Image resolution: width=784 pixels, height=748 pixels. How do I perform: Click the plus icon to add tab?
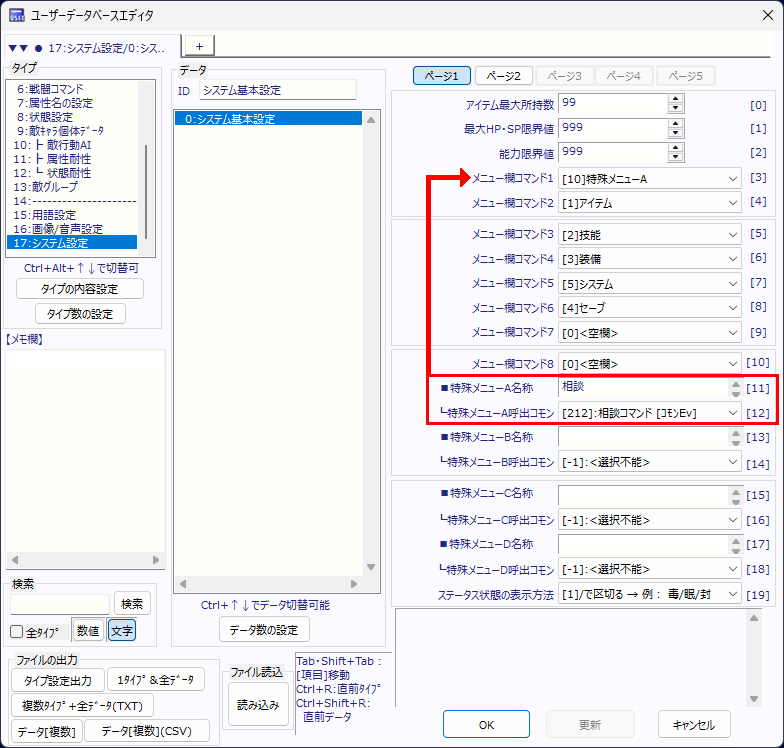(x=198, y=46)
